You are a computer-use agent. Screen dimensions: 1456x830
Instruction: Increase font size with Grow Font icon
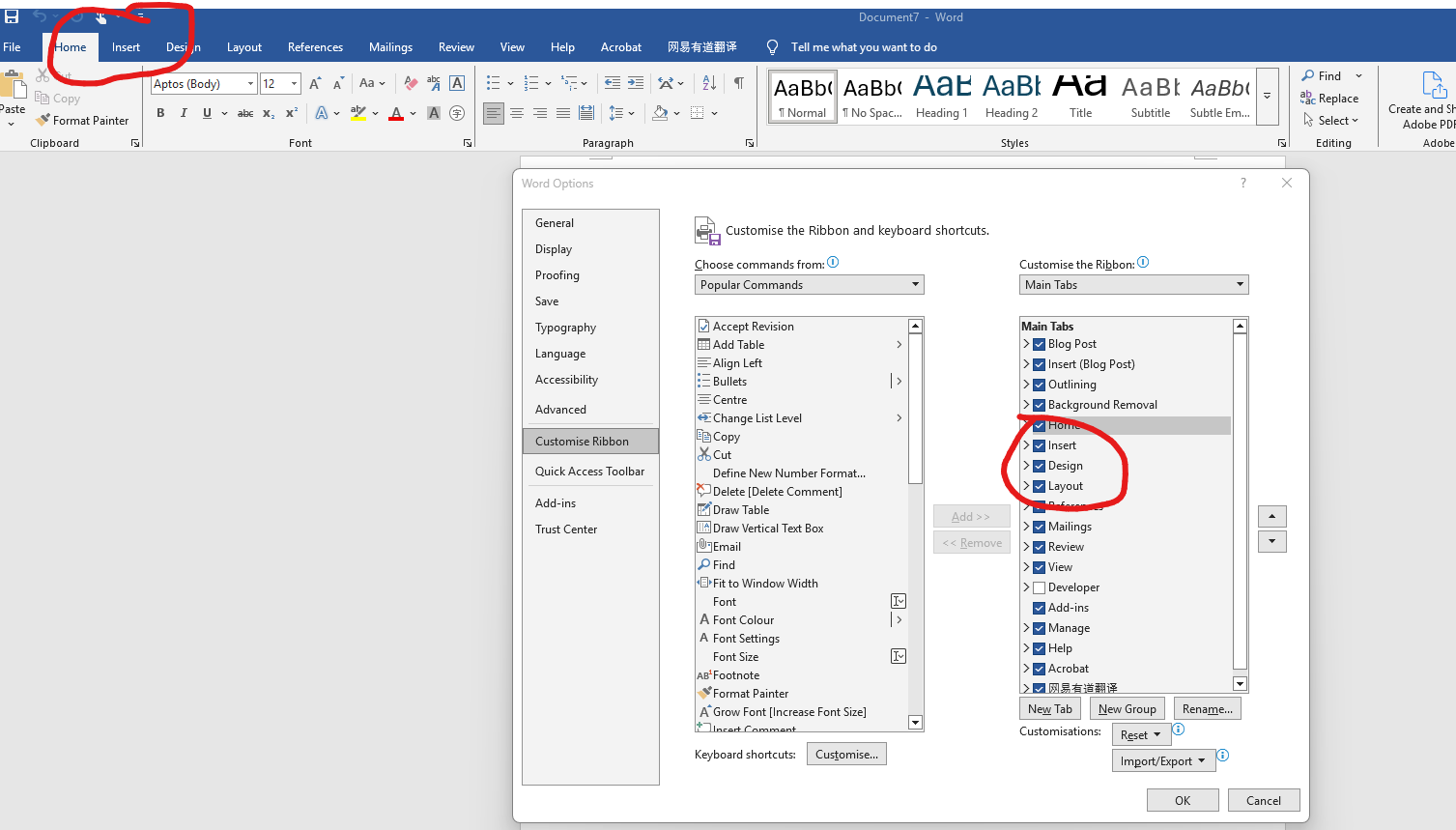(315, 84)
